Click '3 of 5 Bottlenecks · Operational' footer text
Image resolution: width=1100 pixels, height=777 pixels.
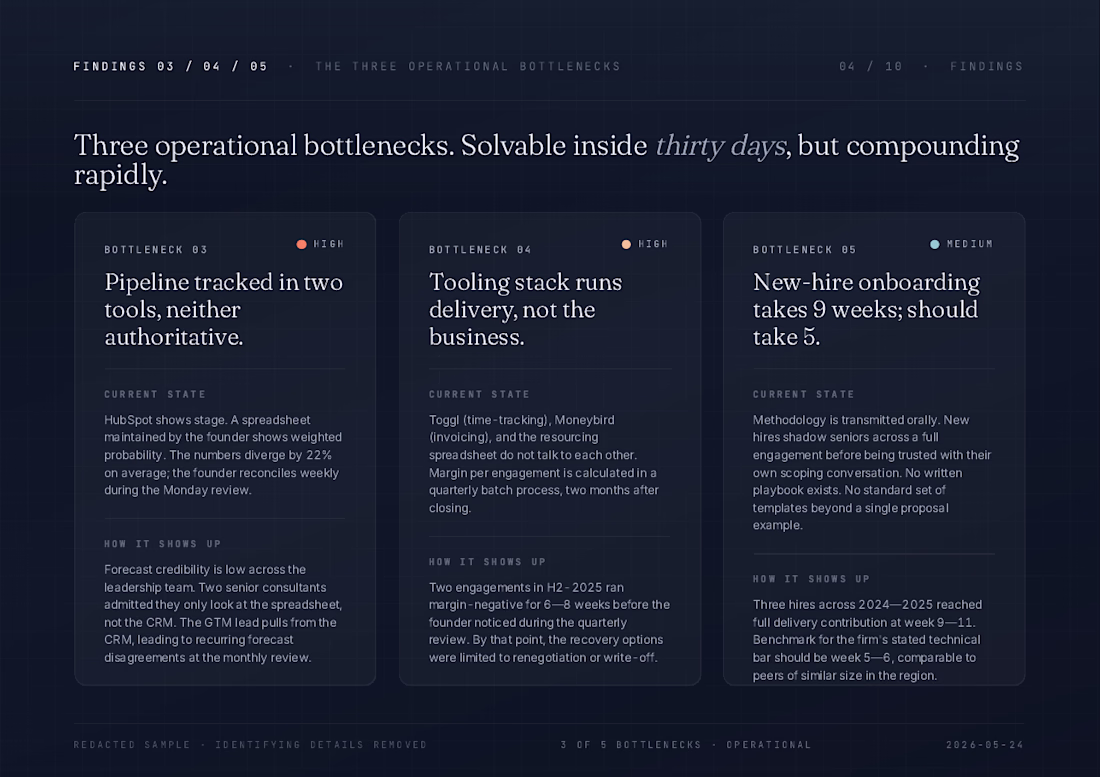tap(686, 745)
